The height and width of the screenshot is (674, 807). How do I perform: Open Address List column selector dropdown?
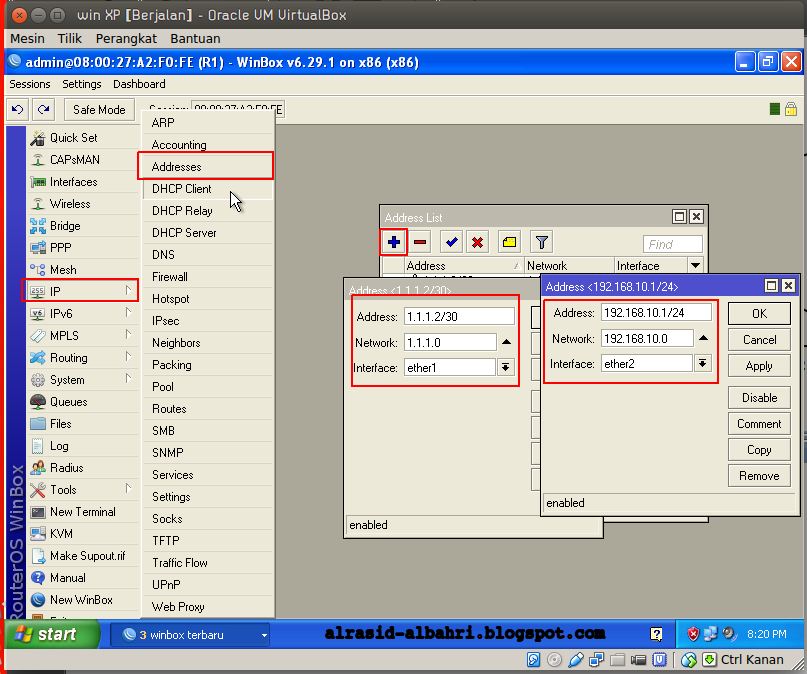(x=695, y=265)
